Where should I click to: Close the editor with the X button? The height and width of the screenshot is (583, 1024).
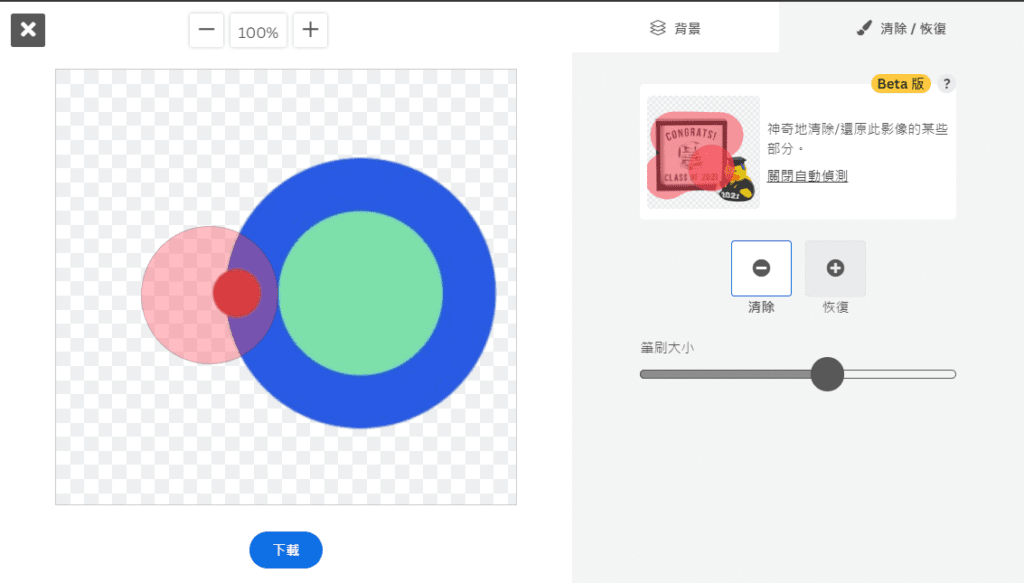point(28,30)
